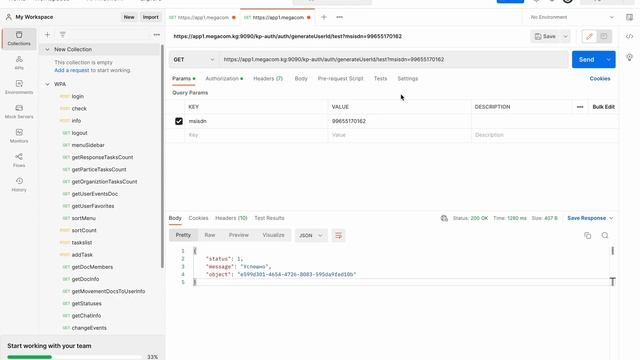Open the collections panel three-dot menu
This screenshot has height=360, width=640.
157,35
